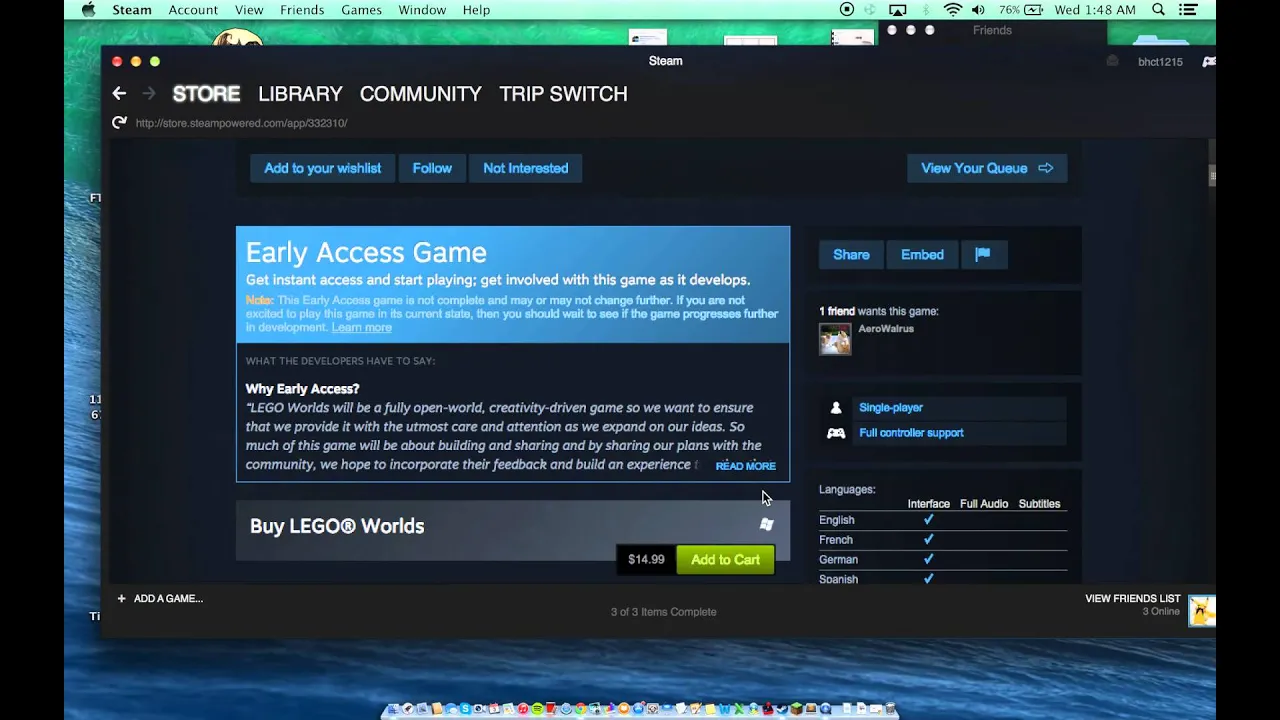Open the Steam menu in menu bar
This screenshot has height=720, width=1280.
(132, 10)
